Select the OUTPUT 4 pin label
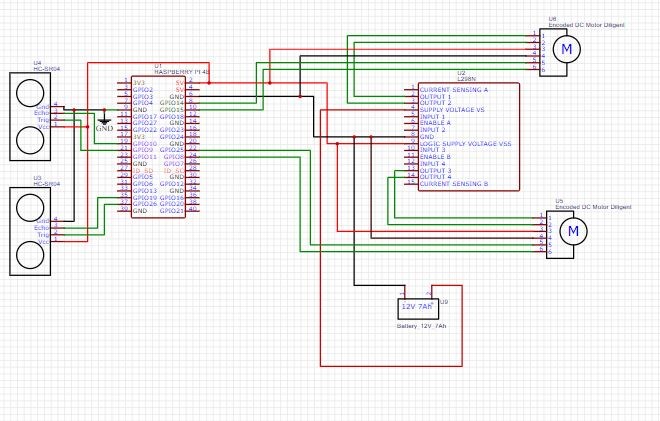 (435, 177)
